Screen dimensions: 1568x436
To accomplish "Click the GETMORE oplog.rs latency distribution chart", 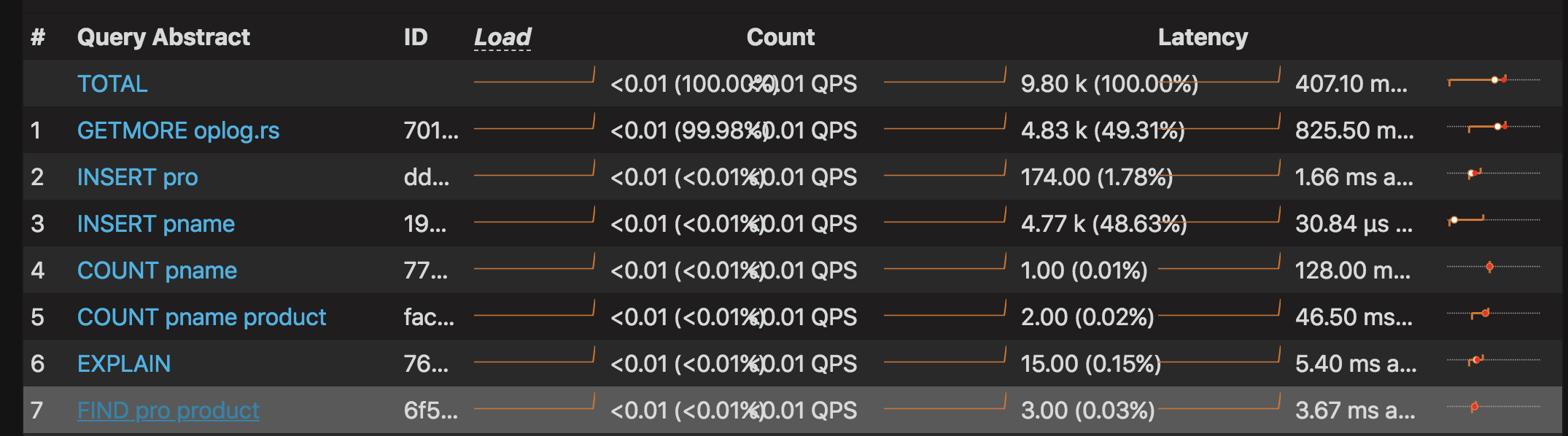I will pos(1493,127).
